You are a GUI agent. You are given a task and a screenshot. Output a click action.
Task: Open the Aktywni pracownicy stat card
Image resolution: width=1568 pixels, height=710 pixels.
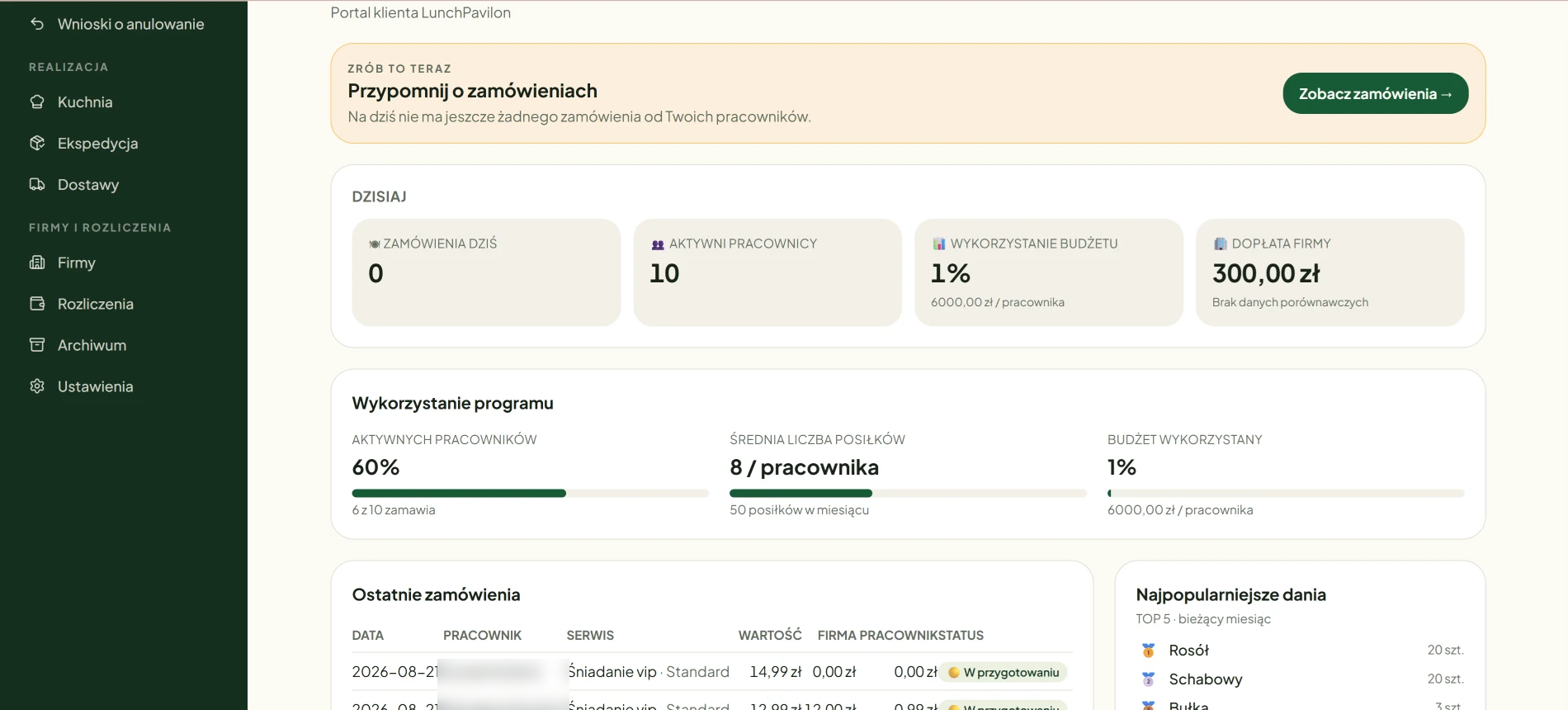click(x=767, y=272)
